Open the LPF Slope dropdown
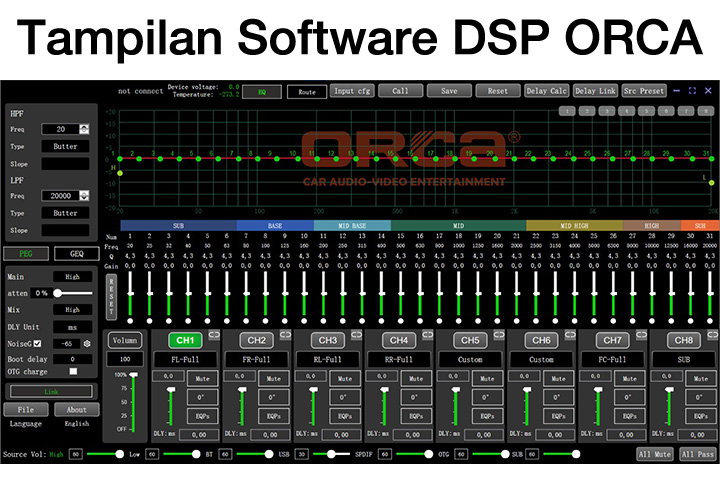The image size is (720, 480). point(65,230)
